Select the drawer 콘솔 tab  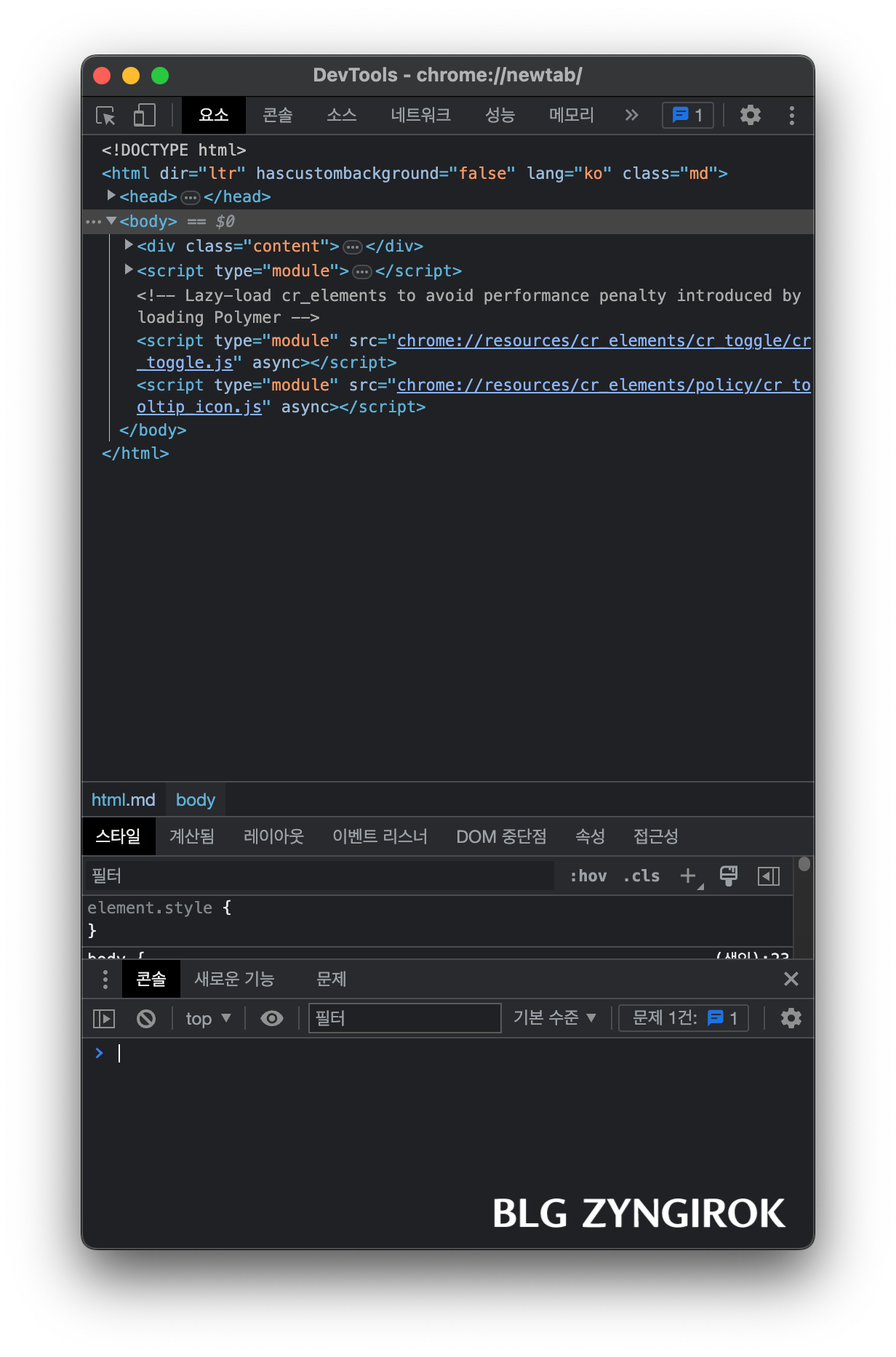151,980
